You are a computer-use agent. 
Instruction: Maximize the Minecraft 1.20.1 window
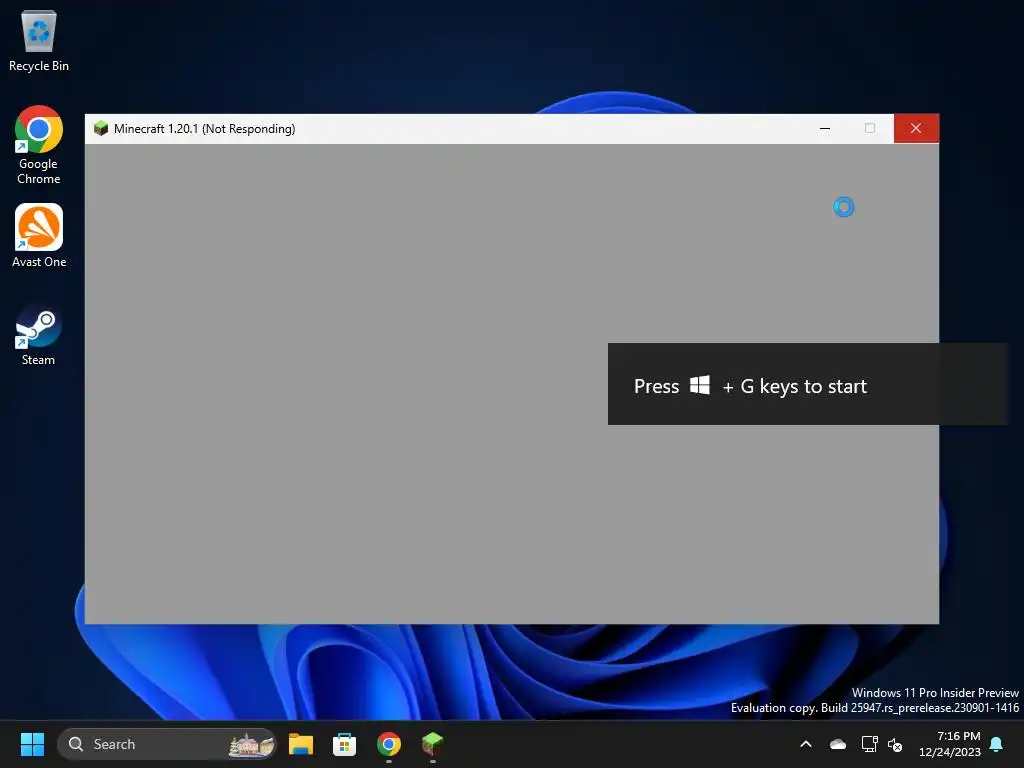click(x=870, y=129)
